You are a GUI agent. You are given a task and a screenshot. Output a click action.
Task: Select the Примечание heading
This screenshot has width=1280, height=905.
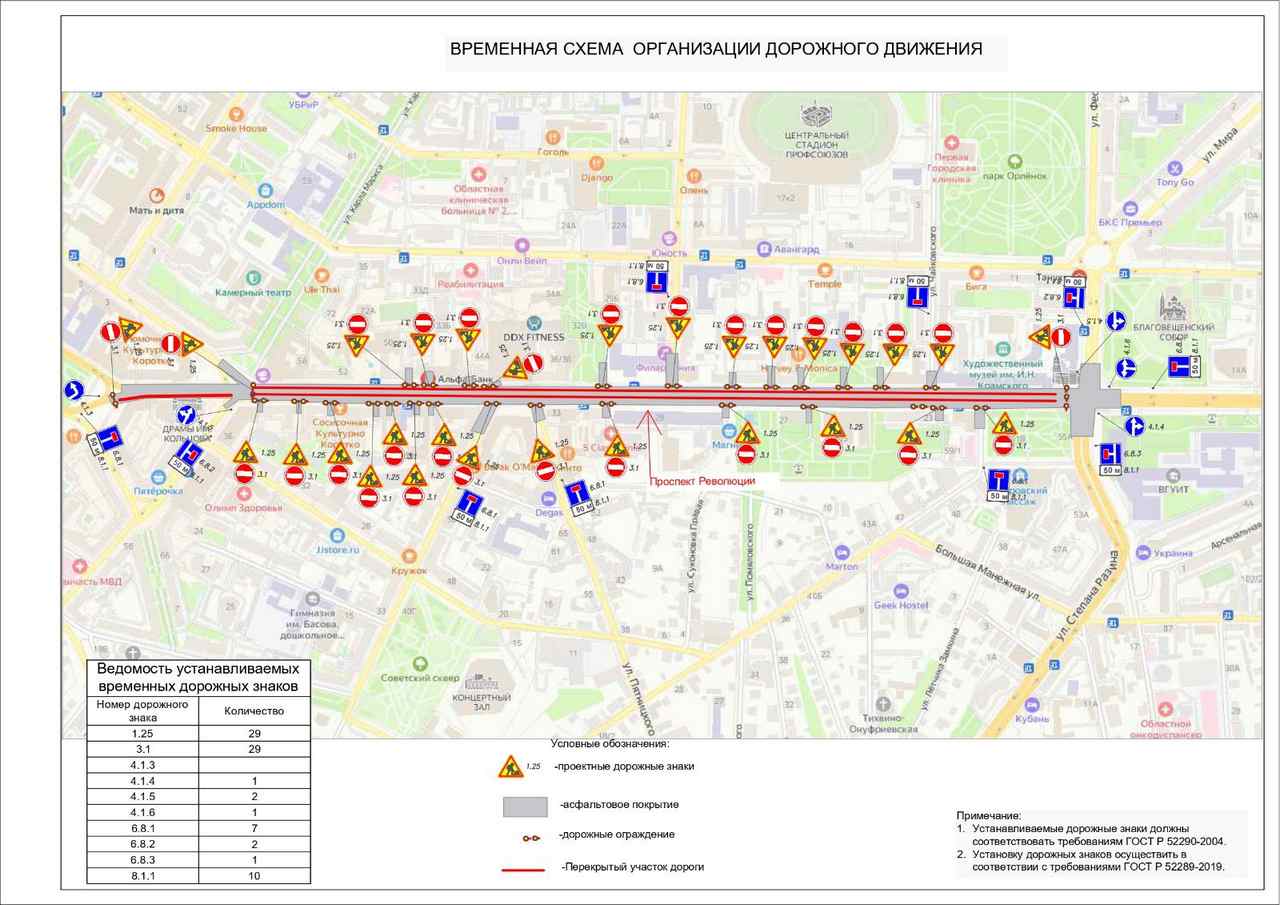point(989,817)
